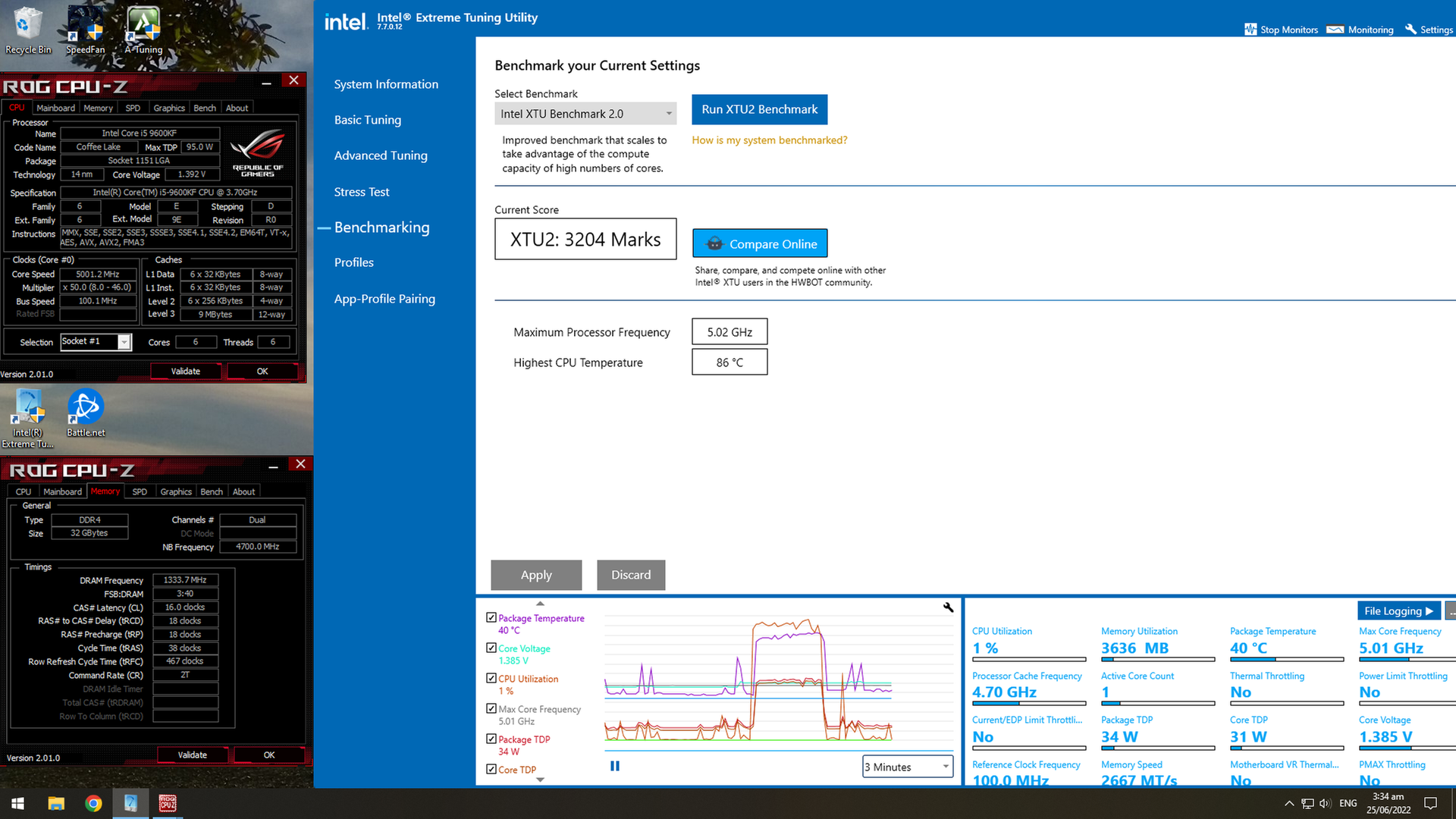Viewport: 1456px width, 819px height.
Task: Toggle the Package TDP checkbox
Action: [x=491, y=739]
